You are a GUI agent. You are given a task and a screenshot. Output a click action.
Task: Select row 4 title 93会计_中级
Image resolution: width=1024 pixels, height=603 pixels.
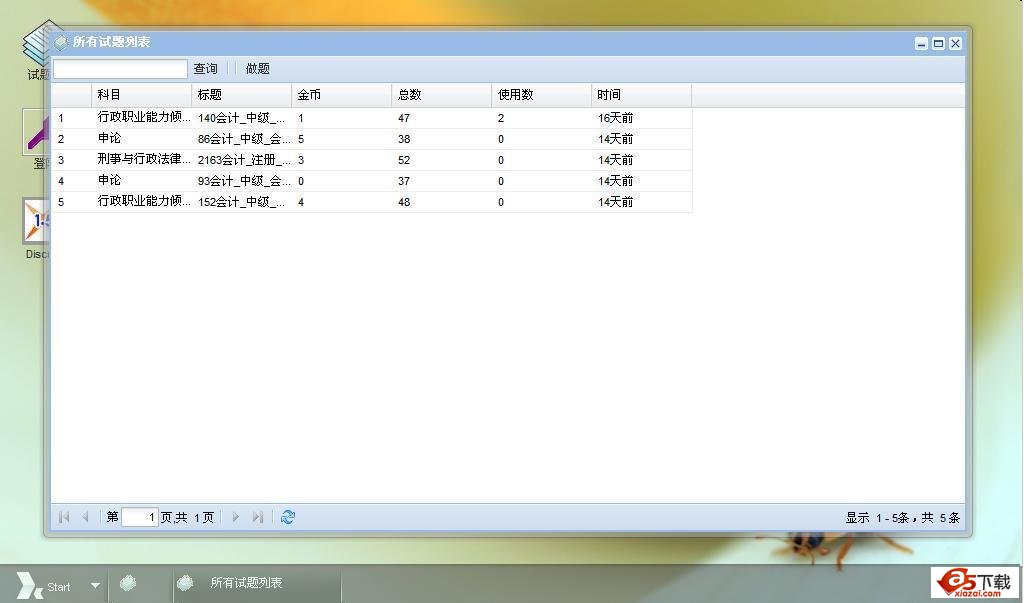tap(242, 181)
